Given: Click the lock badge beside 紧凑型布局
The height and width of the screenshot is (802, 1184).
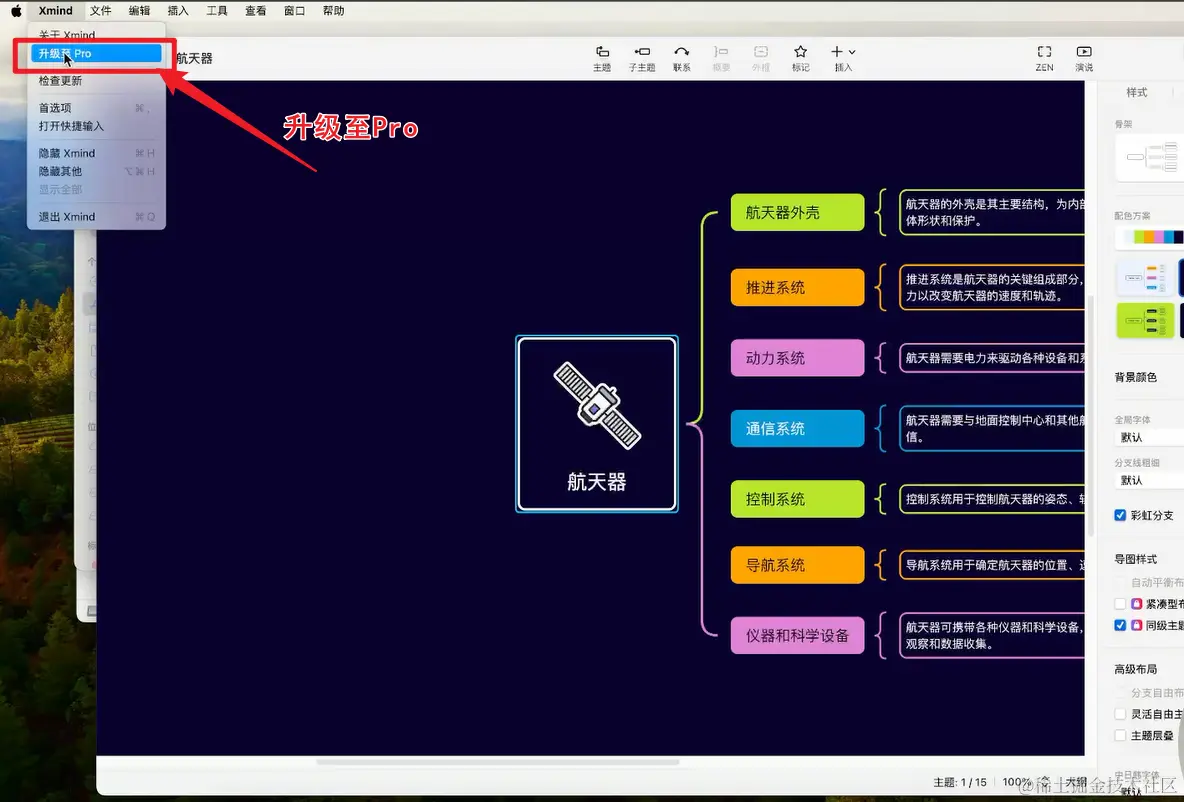Looking at the screenshot, I should pos(1136,603).
